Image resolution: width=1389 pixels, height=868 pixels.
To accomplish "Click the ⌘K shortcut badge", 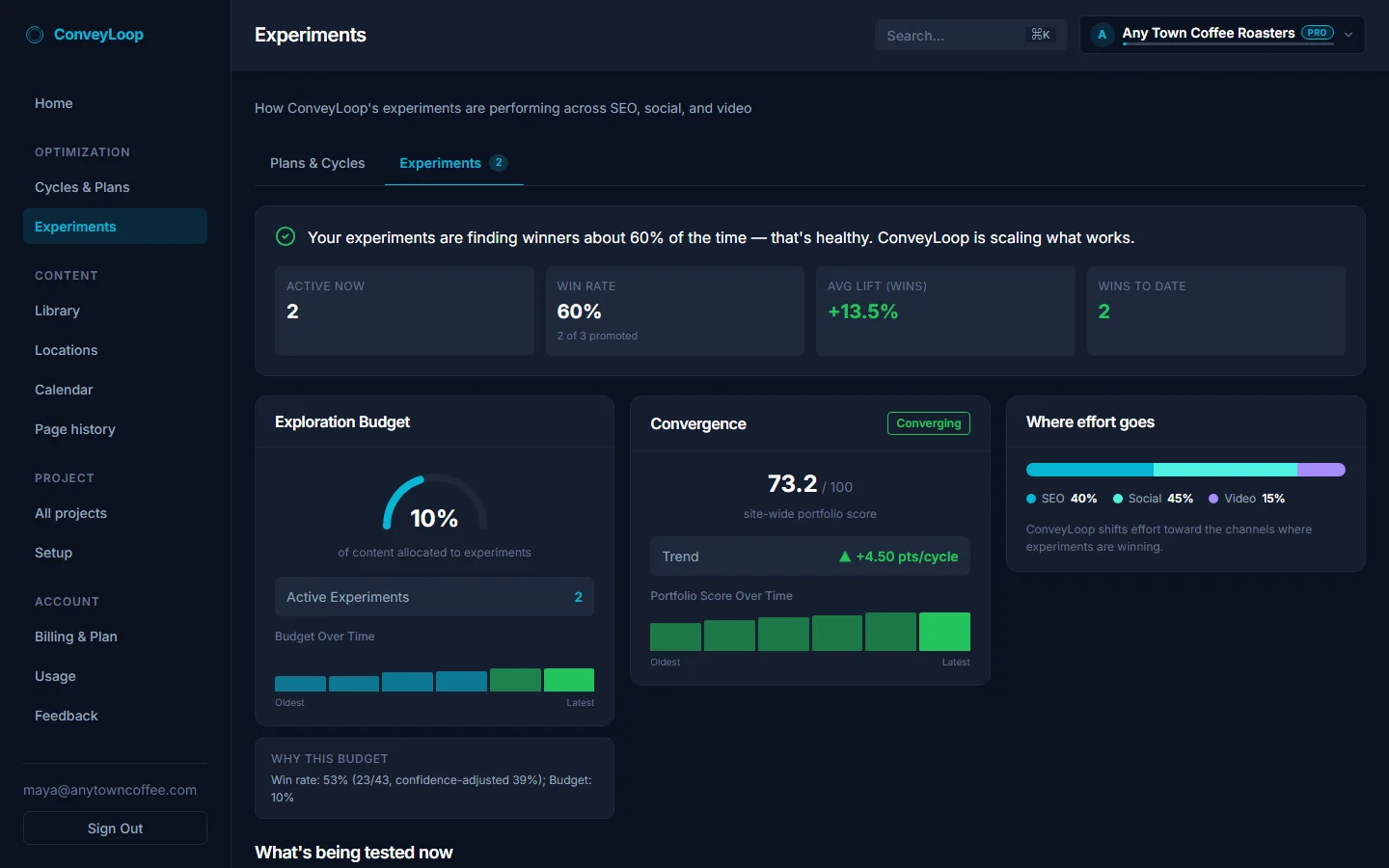I will point(1040,35).
